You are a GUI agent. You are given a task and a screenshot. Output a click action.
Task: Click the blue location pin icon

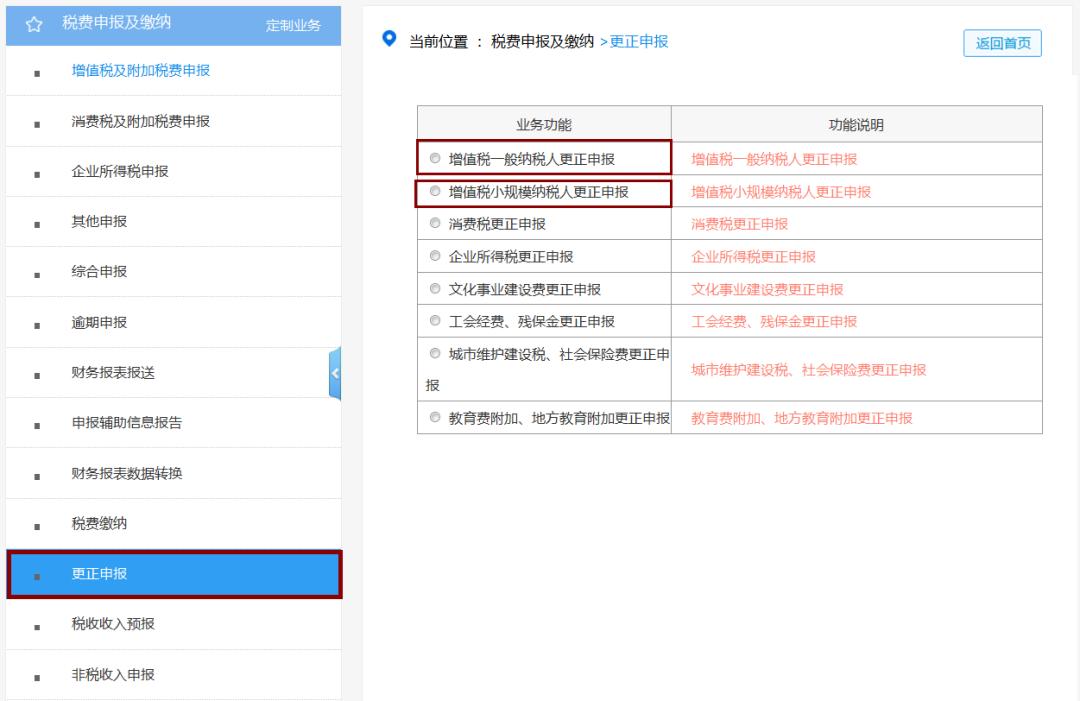[389, 42]
